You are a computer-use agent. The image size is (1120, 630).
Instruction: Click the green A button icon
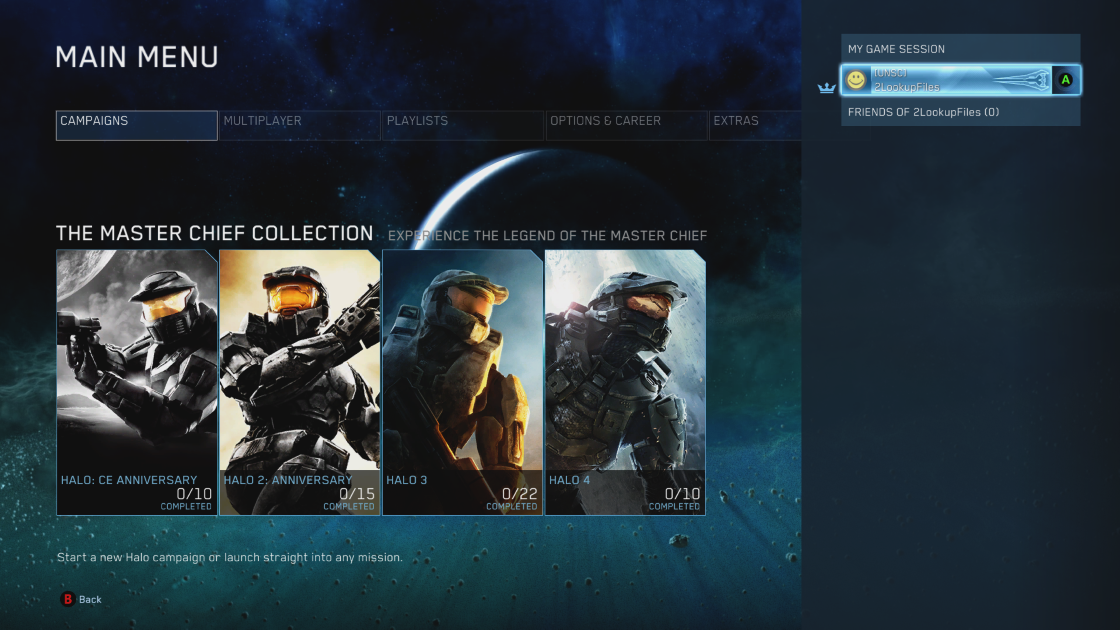pyautogui.click(x=1066, y=80)
